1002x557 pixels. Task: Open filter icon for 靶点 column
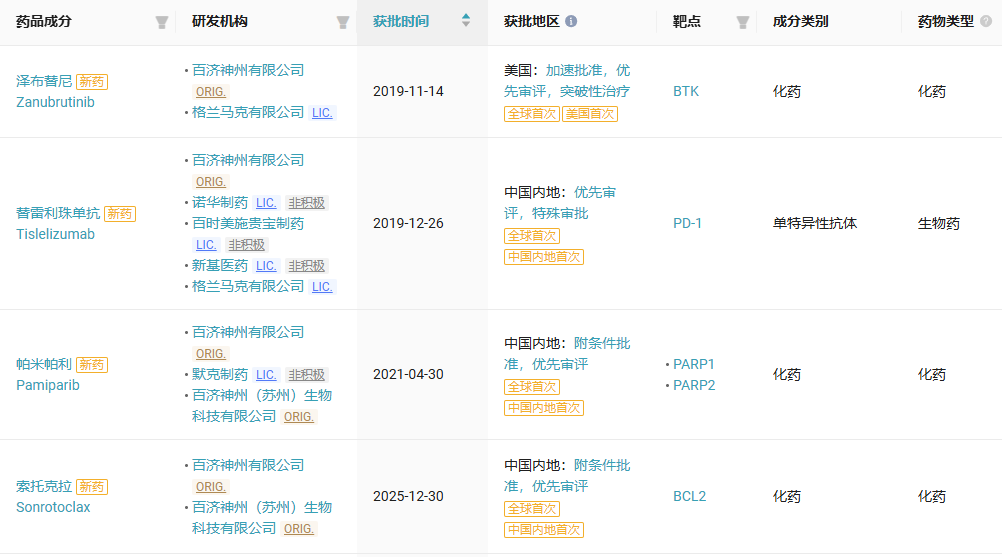(x=743, y=22)
